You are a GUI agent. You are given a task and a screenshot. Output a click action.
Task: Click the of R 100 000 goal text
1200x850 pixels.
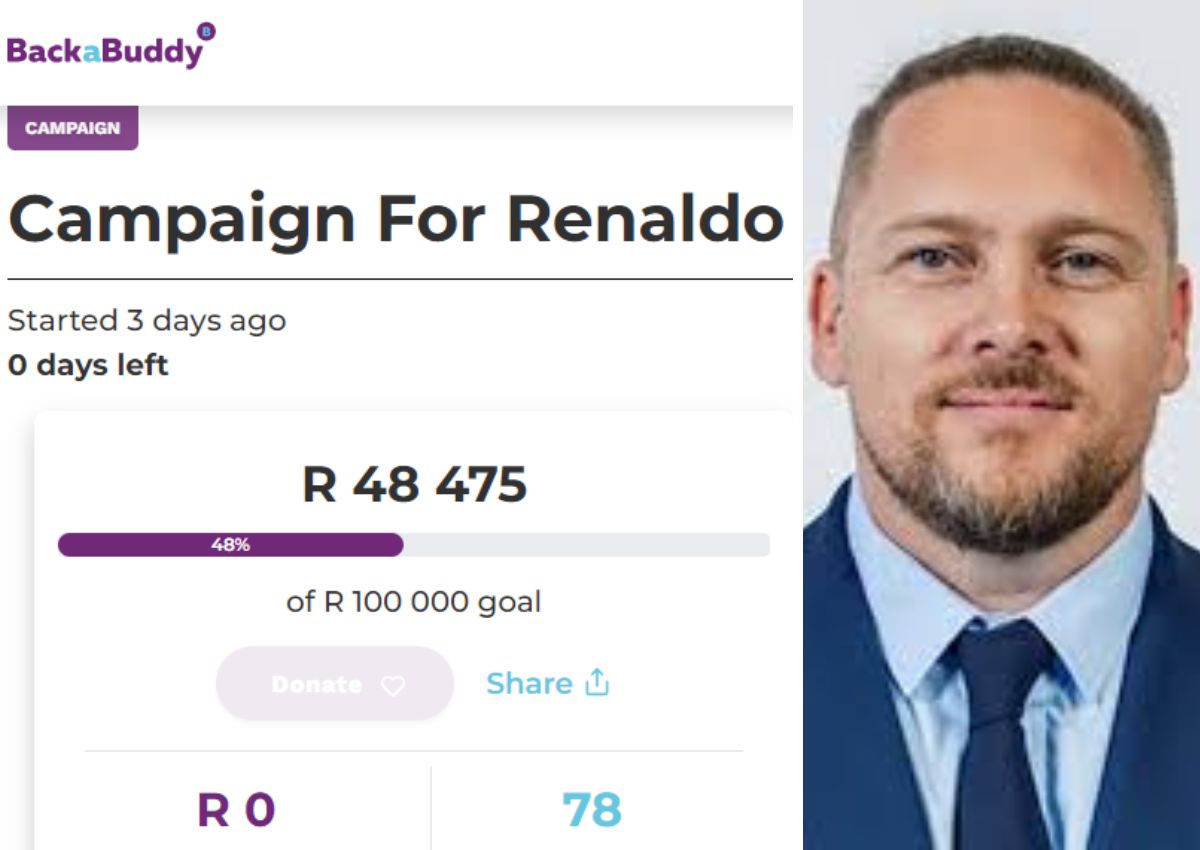(414, 602)
